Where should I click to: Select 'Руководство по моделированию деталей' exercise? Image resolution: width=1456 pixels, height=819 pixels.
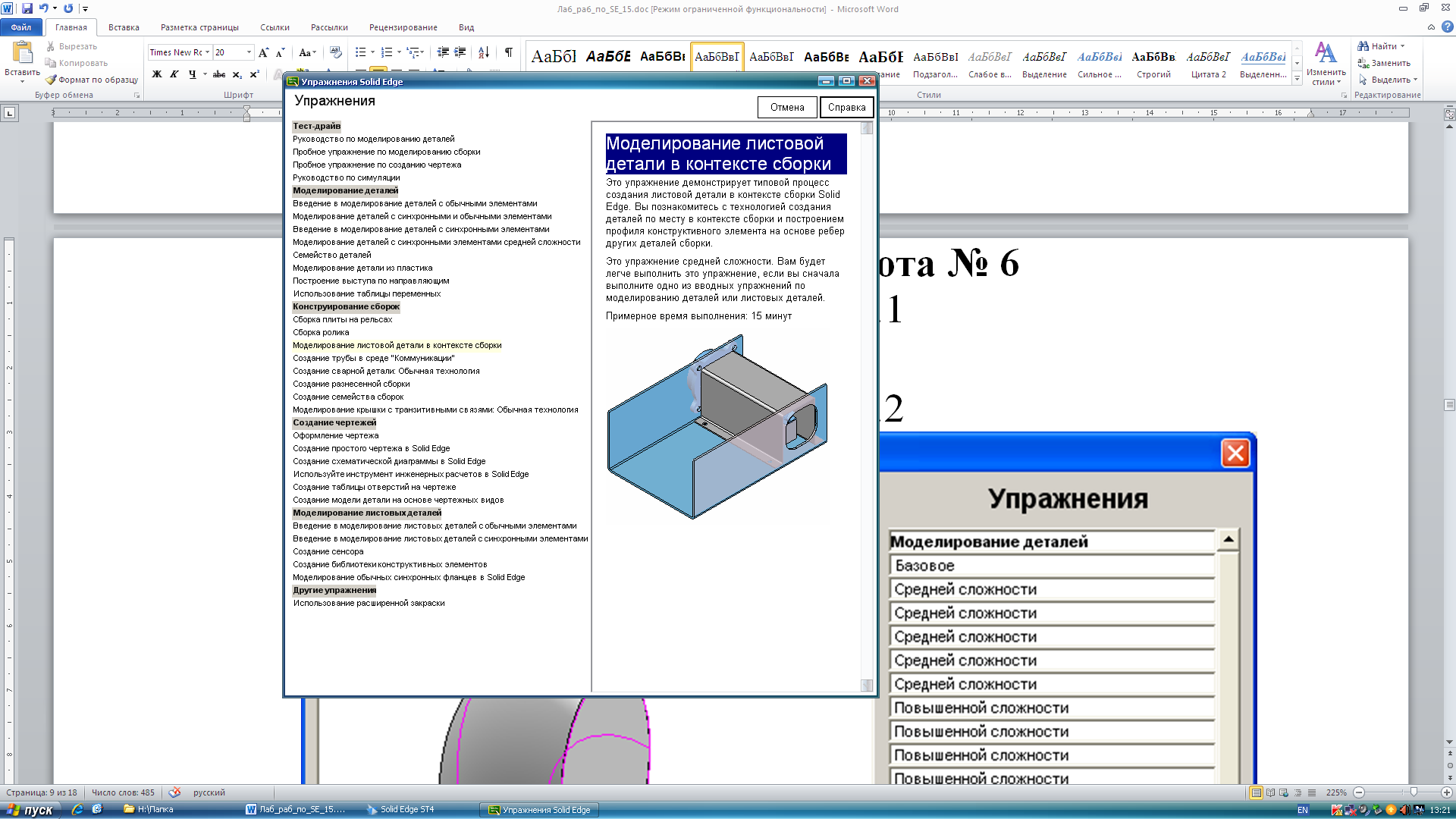pos(373,139)
